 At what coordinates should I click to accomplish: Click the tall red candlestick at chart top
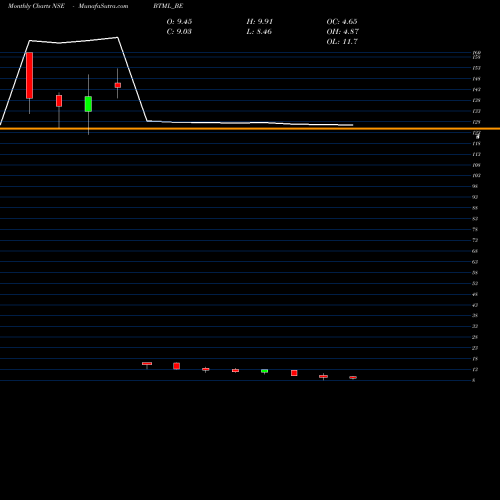pyautogui.click(x=29, y=75)
